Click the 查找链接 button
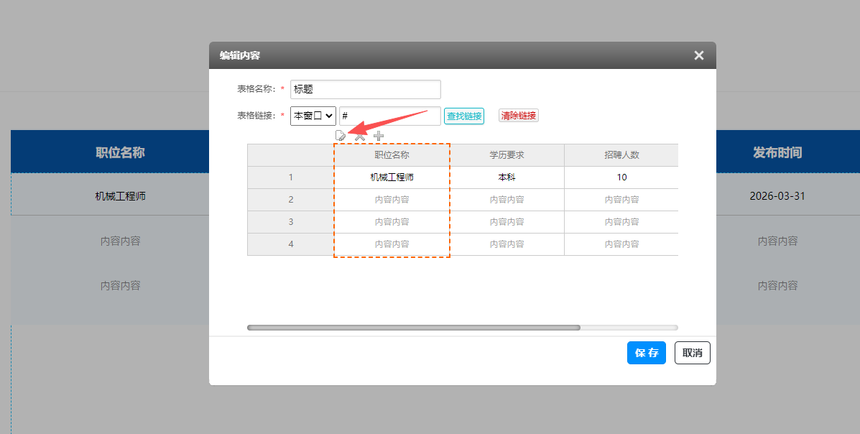The height and width of the screenshot is (434, 860). (464, 116)
